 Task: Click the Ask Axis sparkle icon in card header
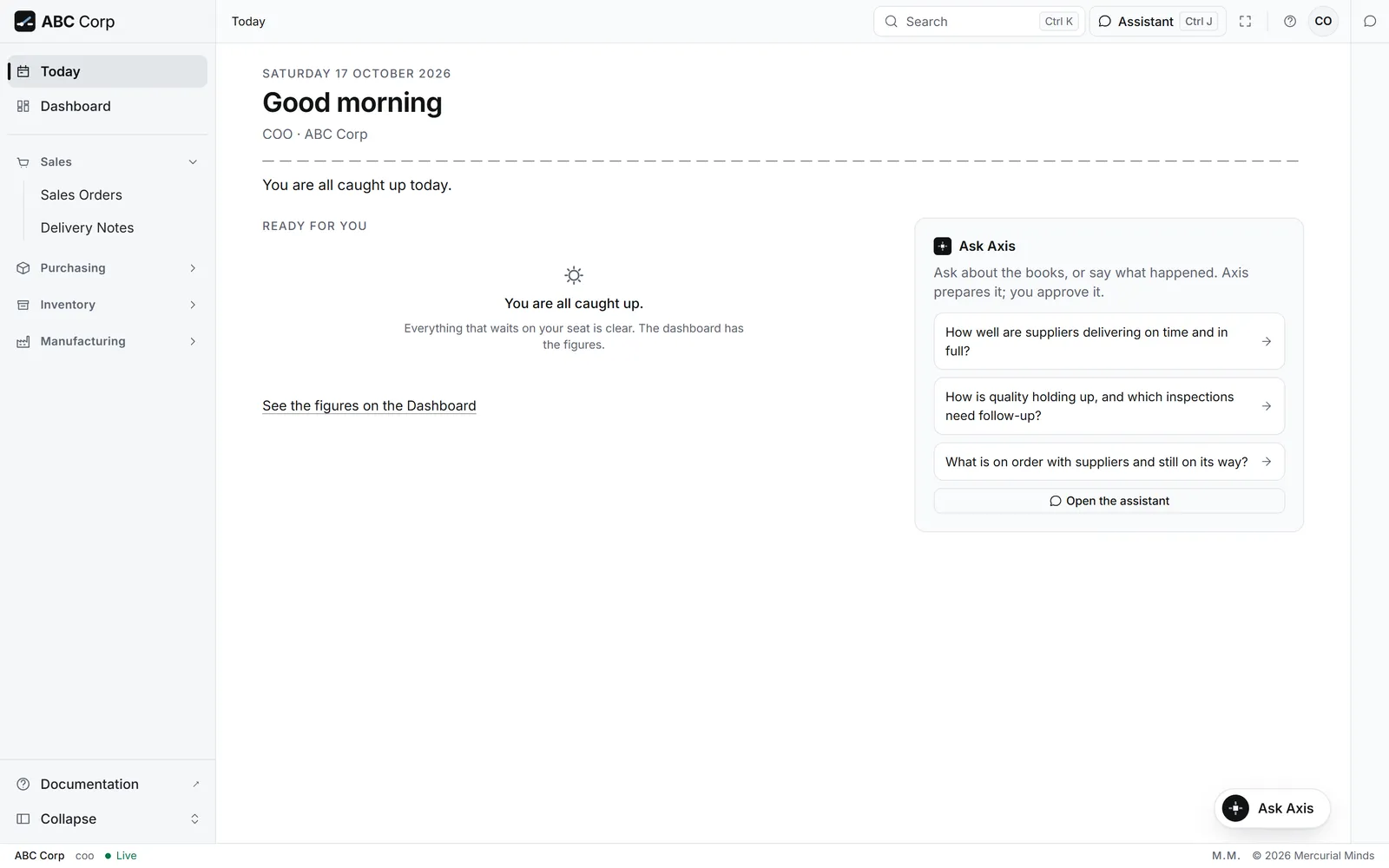click(943, 246)
